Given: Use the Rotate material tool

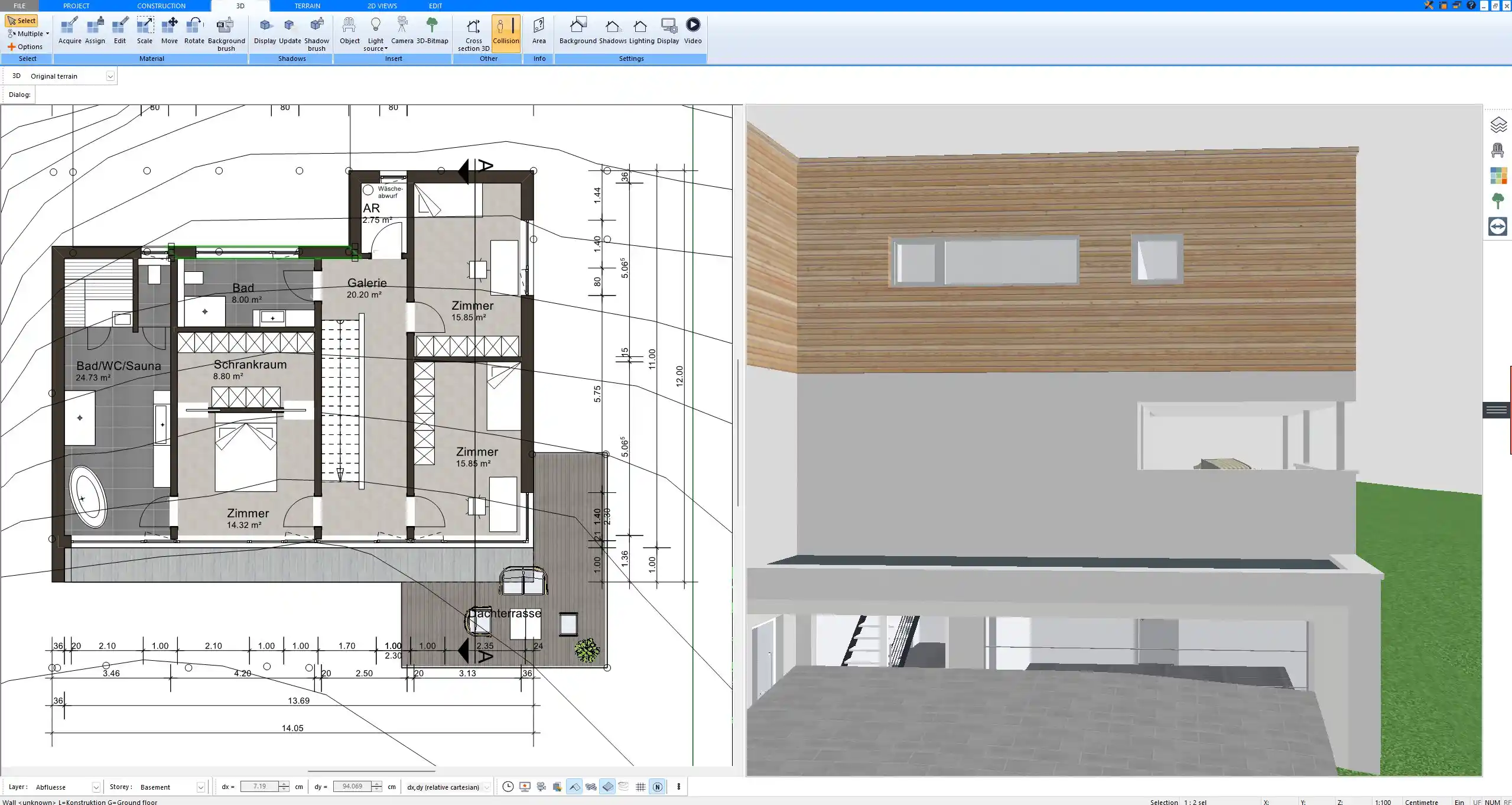Looking at the screenshot, I should coord(194,31).
